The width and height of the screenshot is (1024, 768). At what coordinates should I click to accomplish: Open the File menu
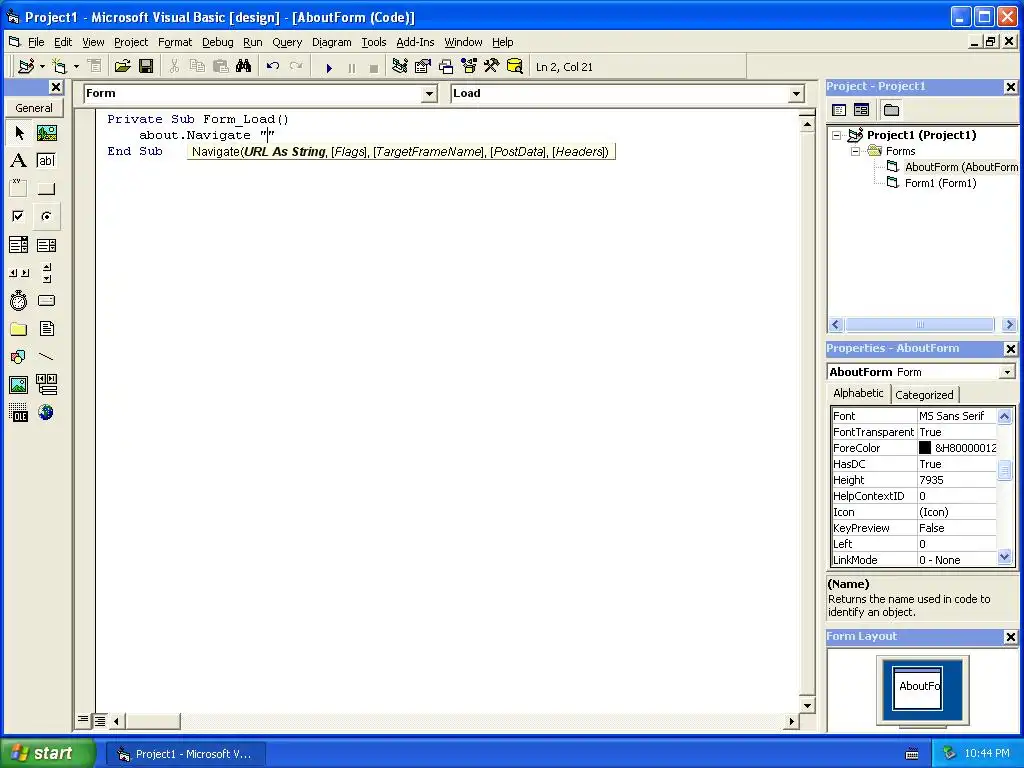click(36, 42)
